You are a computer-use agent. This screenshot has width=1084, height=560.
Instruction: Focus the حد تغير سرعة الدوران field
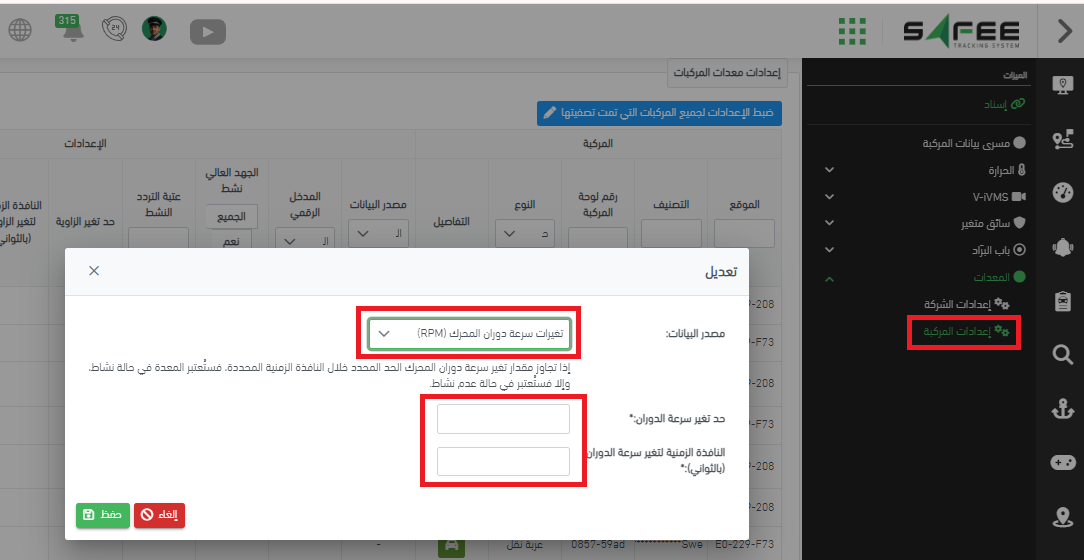point(503,419)
